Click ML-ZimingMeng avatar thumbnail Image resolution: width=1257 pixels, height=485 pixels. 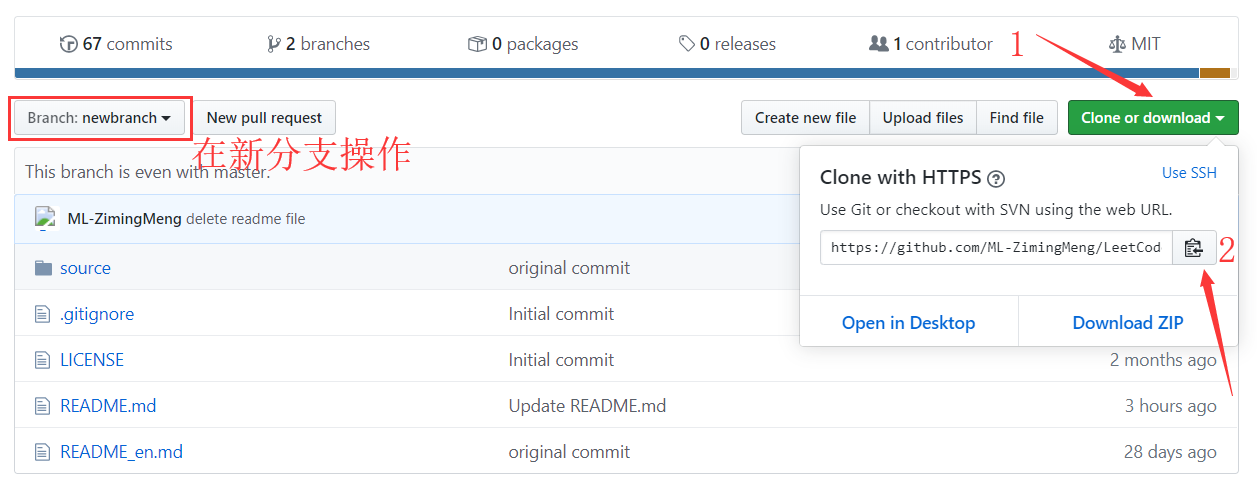[x=45, y=218]
